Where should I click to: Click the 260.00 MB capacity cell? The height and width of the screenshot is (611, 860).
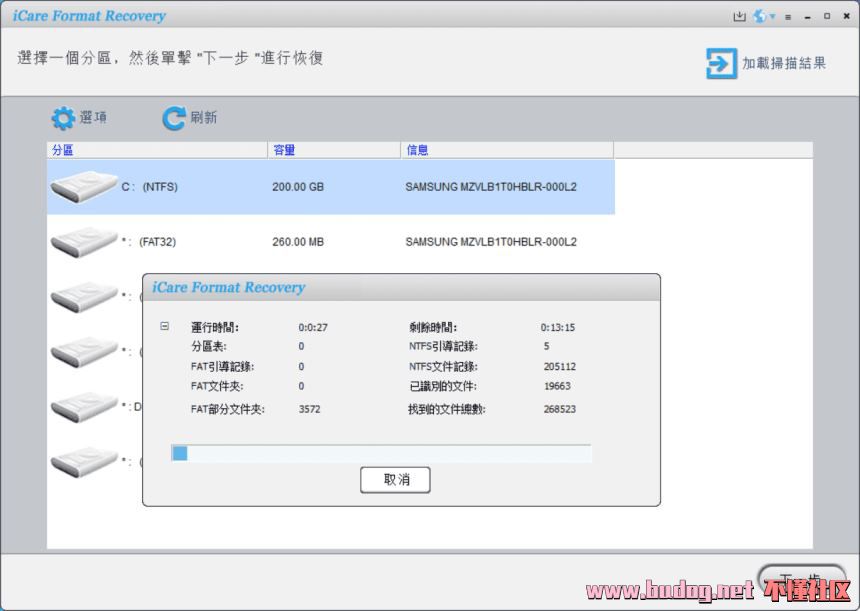pyautogui.click(x=298, y=242)
